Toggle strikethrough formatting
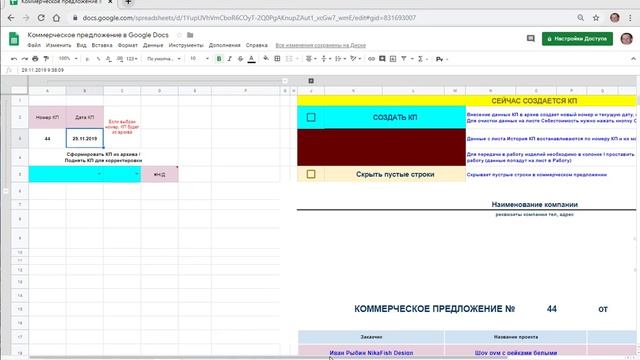The image size is (640, 360). pyautogui.click(x=240, y=59)
